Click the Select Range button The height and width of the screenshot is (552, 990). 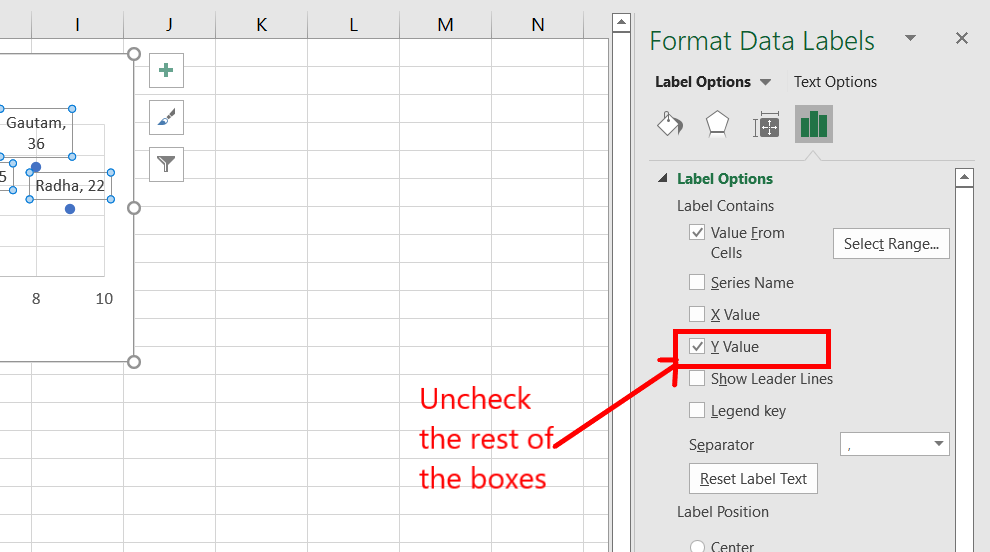tap(891, 244)
